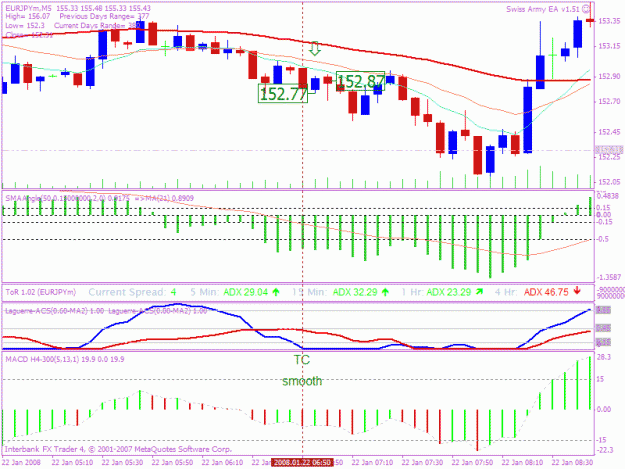Click the -1.3587 value on SMAAngle scale
Viewport: 625px width, 469px height.
[x=609, y=277]
